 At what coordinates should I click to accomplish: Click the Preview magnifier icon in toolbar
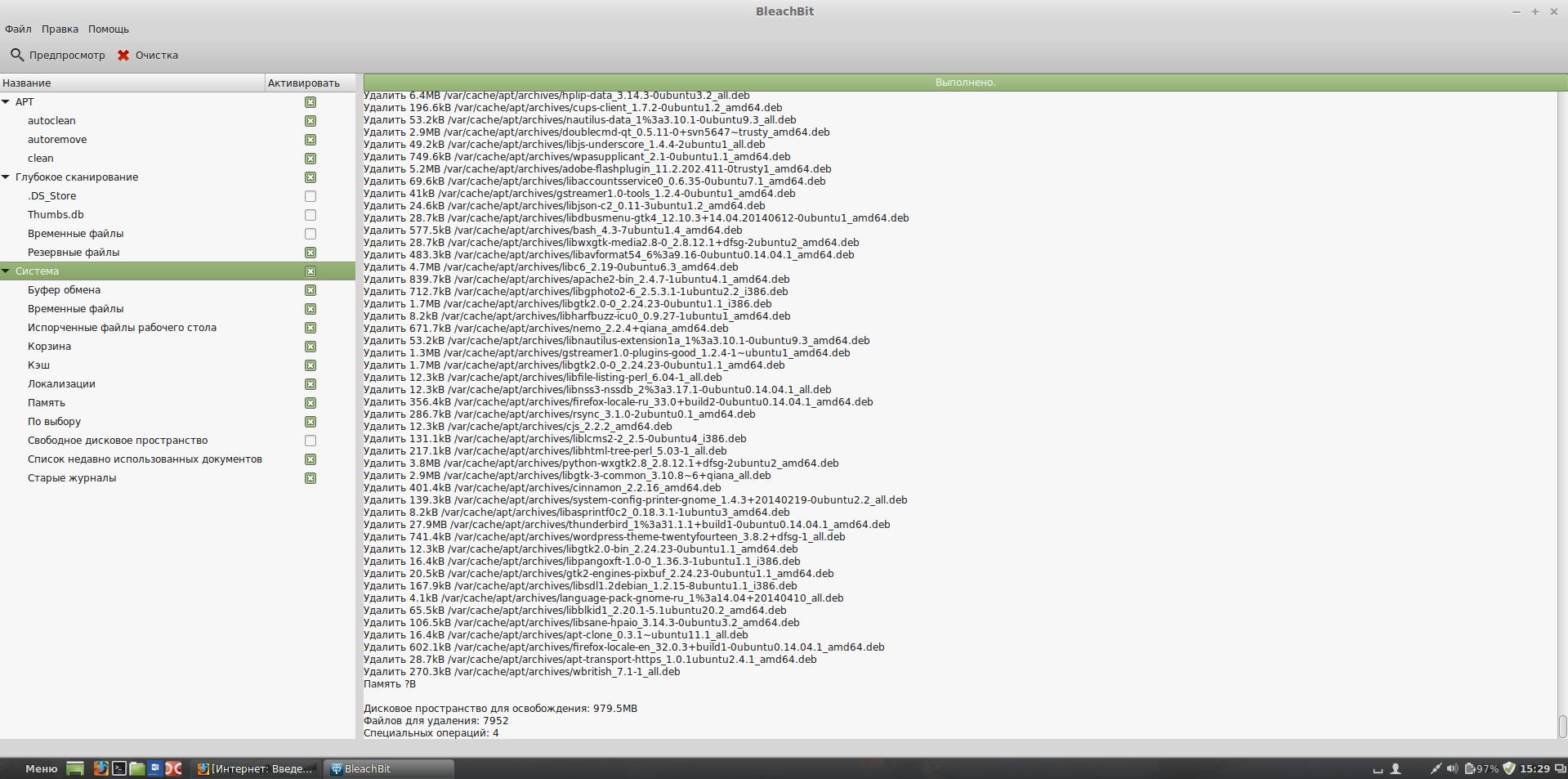[x=16, y=55]
